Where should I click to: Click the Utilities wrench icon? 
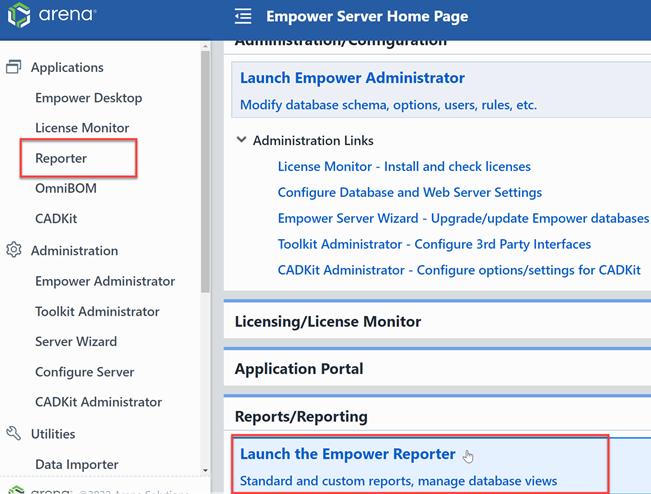(x=14, y=433)
